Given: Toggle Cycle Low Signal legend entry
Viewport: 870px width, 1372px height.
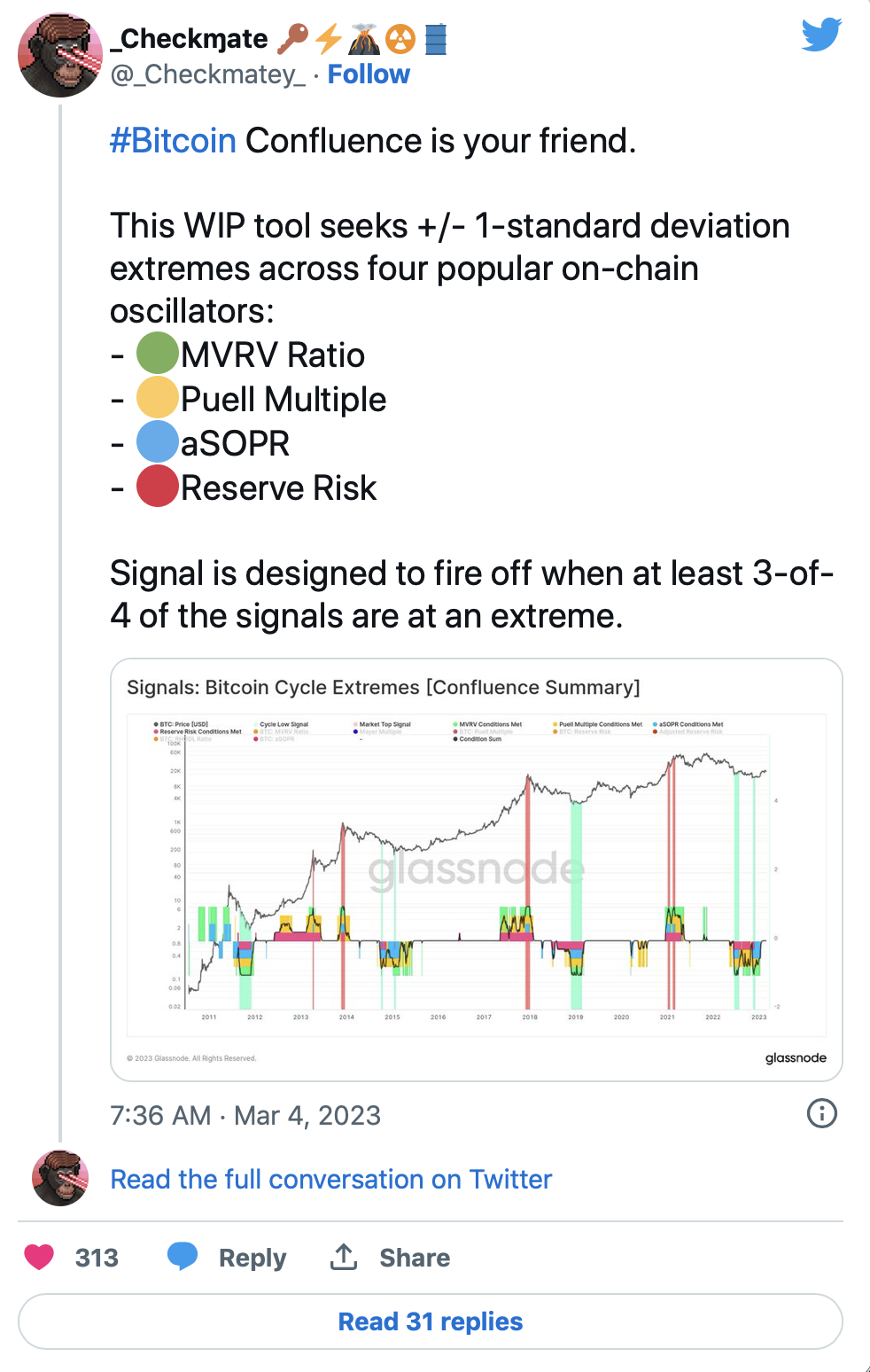Looking at the screenshot, I should (283, 724).
